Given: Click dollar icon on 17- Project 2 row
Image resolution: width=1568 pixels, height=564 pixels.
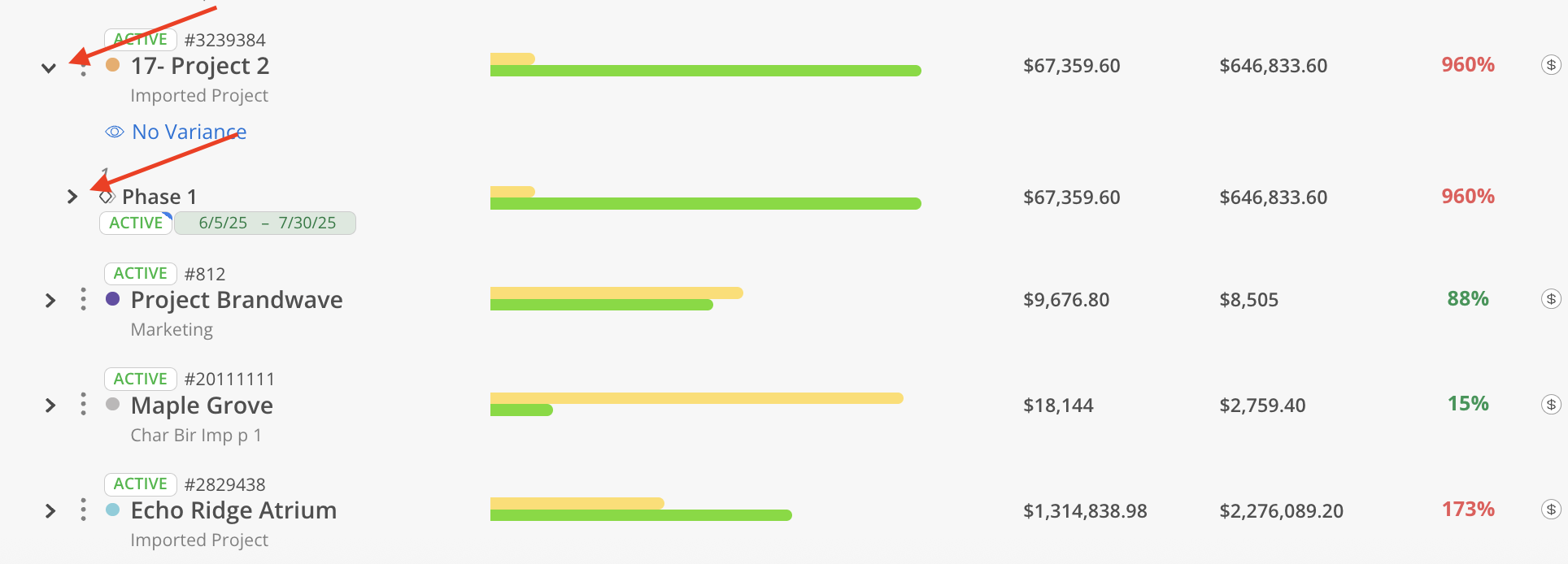Looking at the screenshot, I should pos(1551,65).
